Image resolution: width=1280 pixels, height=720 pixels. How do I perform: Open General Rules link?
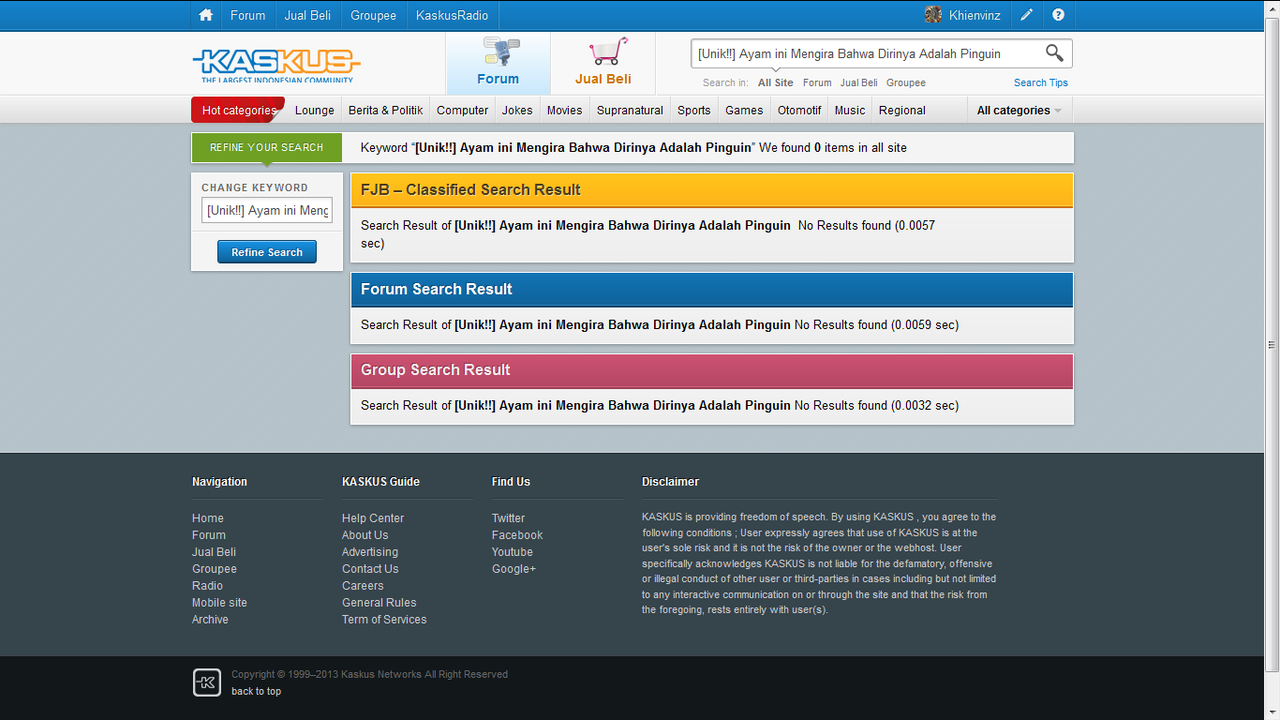(379, 603)
